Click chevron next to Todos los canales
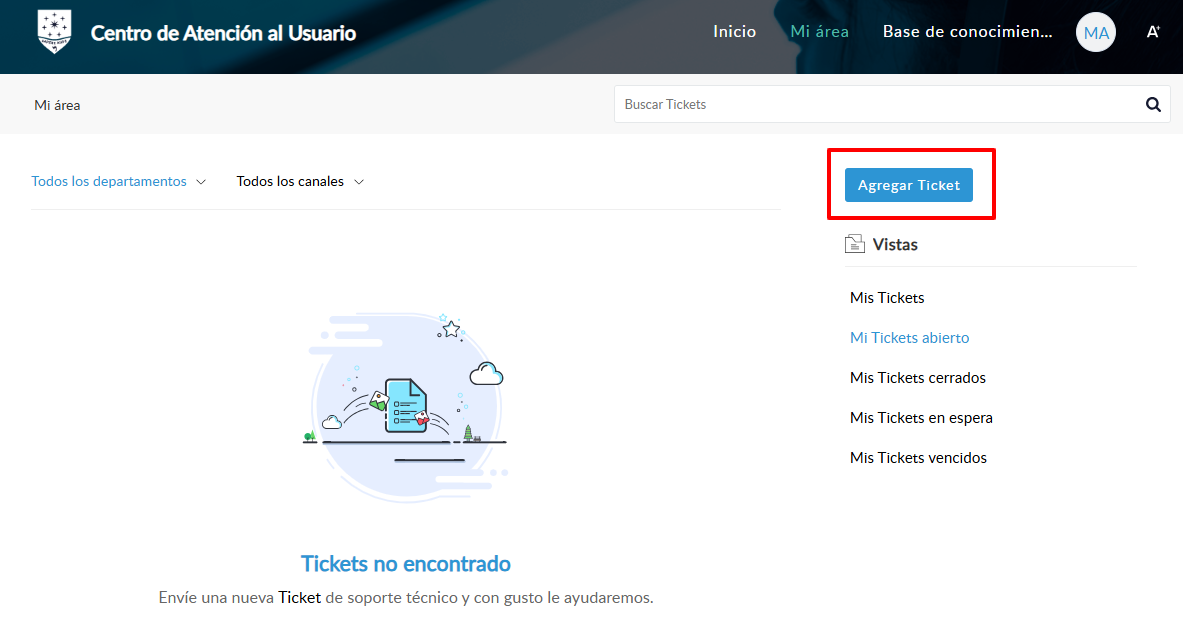Viewport: 1183px width, 619px height. point(359,182)
